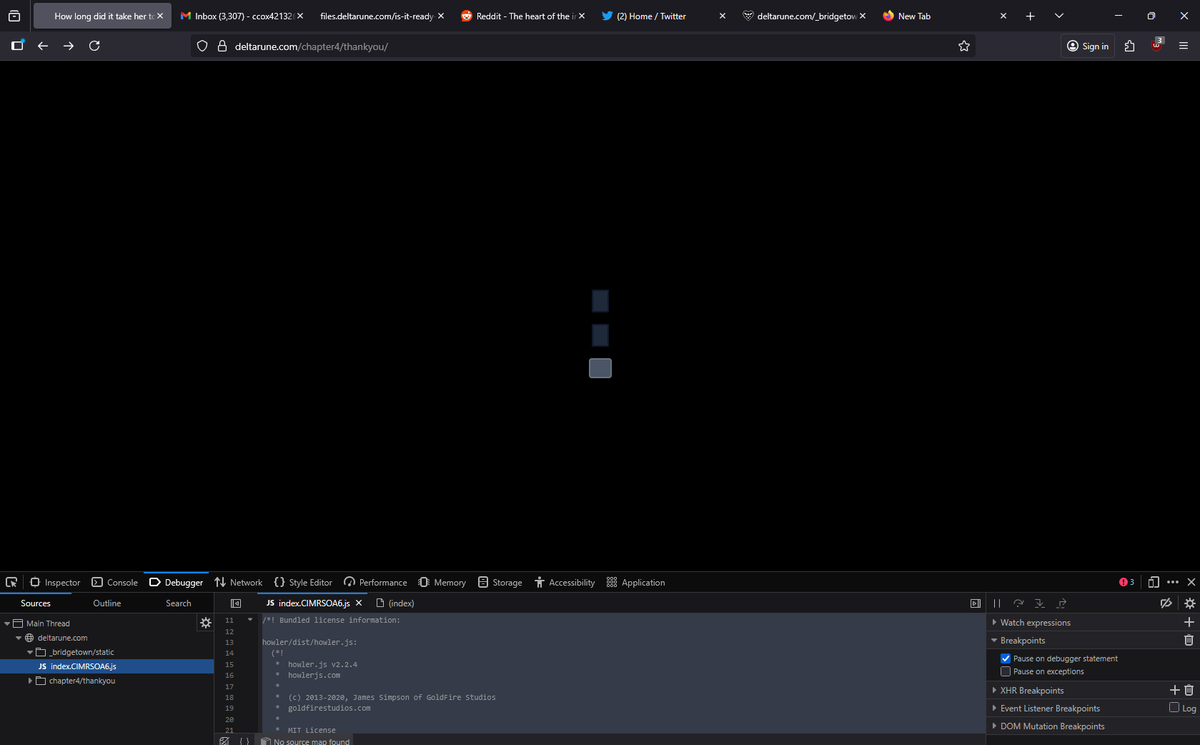This screenshot has height=745, width=1200.
Task: Collapse the _bridgetown/static folder
Action: click(x=29, y=652)
